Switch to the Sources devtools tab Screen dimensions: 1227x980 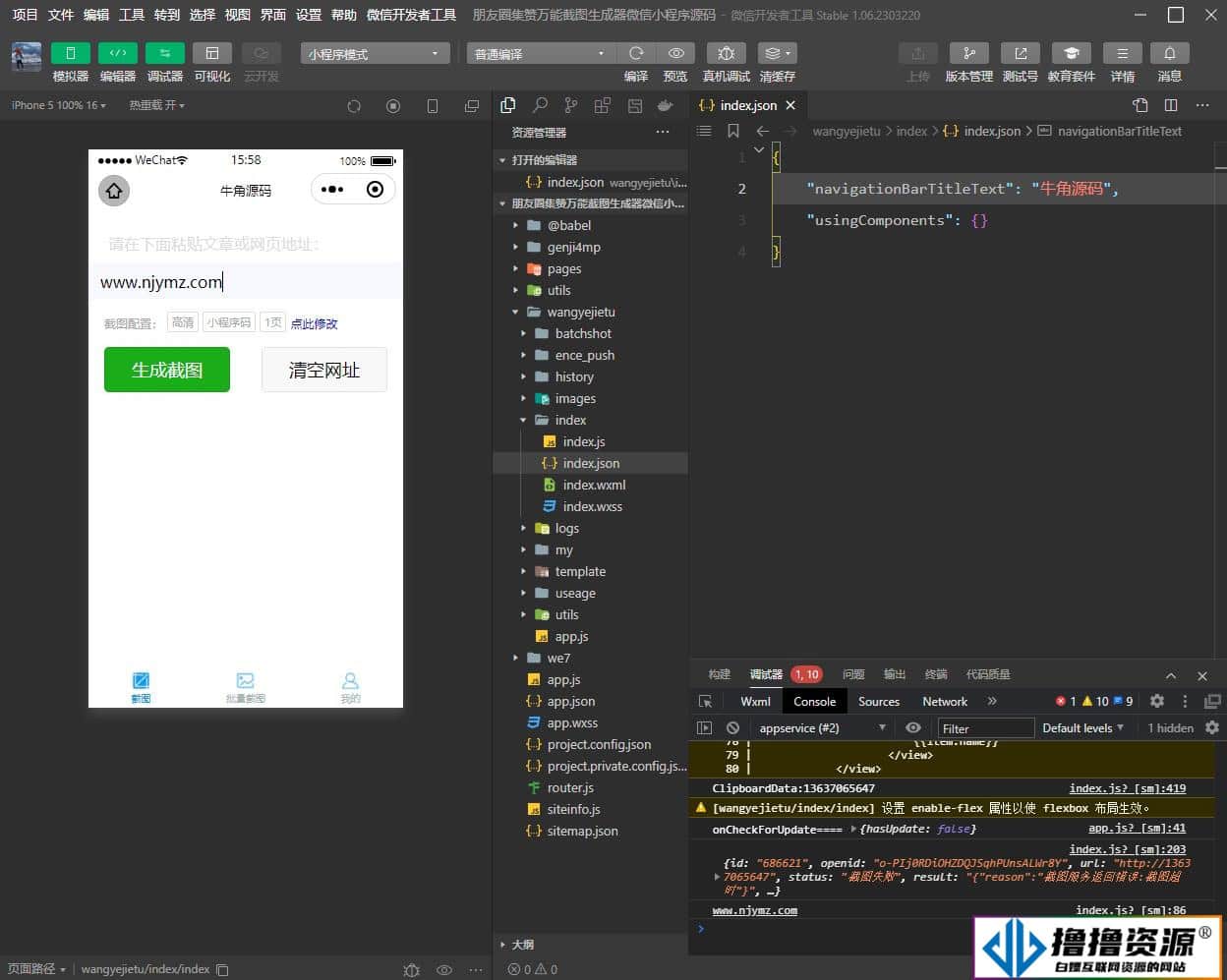(x=879, y=701)
